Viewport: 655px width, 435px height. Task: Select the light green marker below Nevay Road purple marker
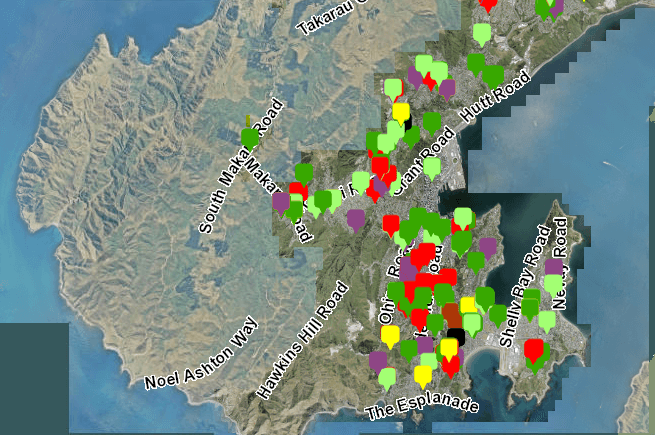[x=553, y=286]
